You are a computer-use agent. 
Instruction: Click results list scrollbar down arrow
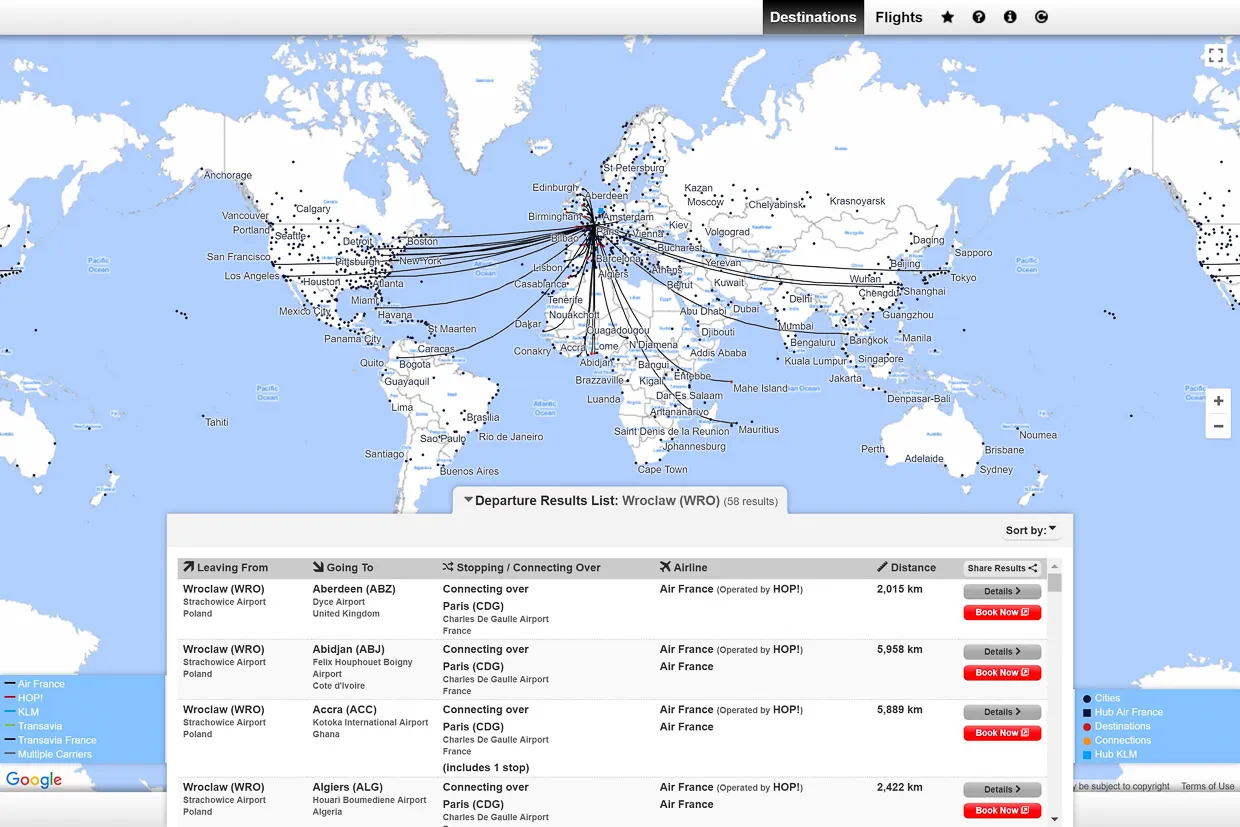click(1054, 819)
